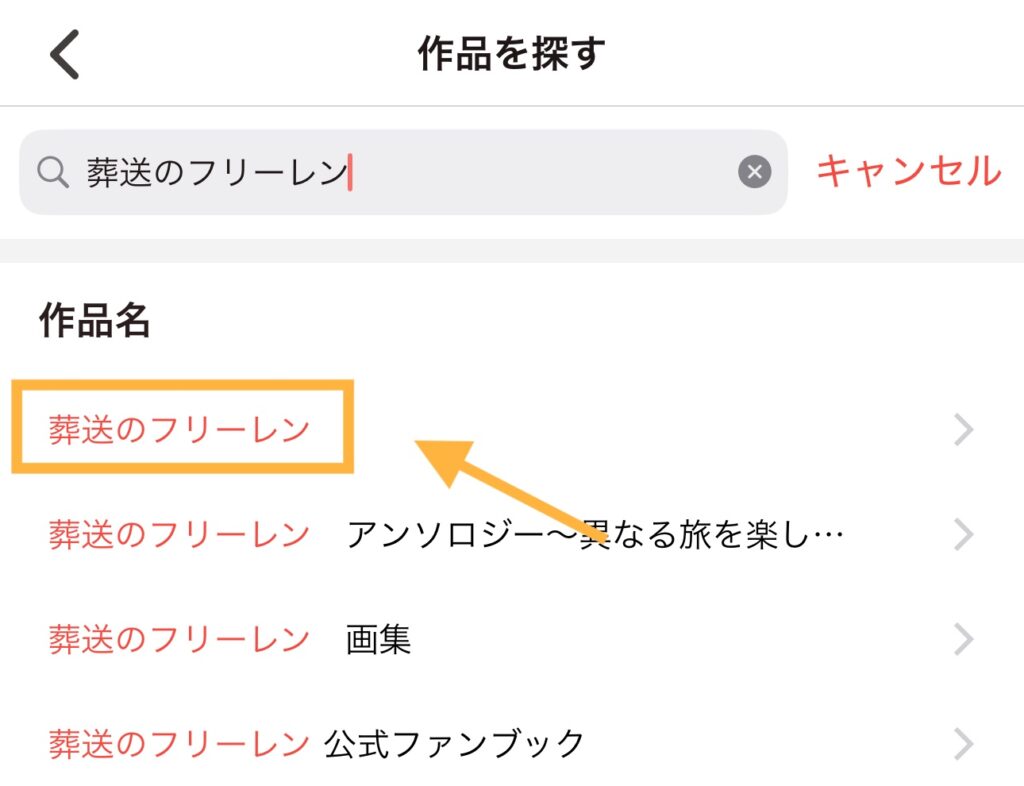
Task: Tap the back arrow icon
Action: click(65, 54)
